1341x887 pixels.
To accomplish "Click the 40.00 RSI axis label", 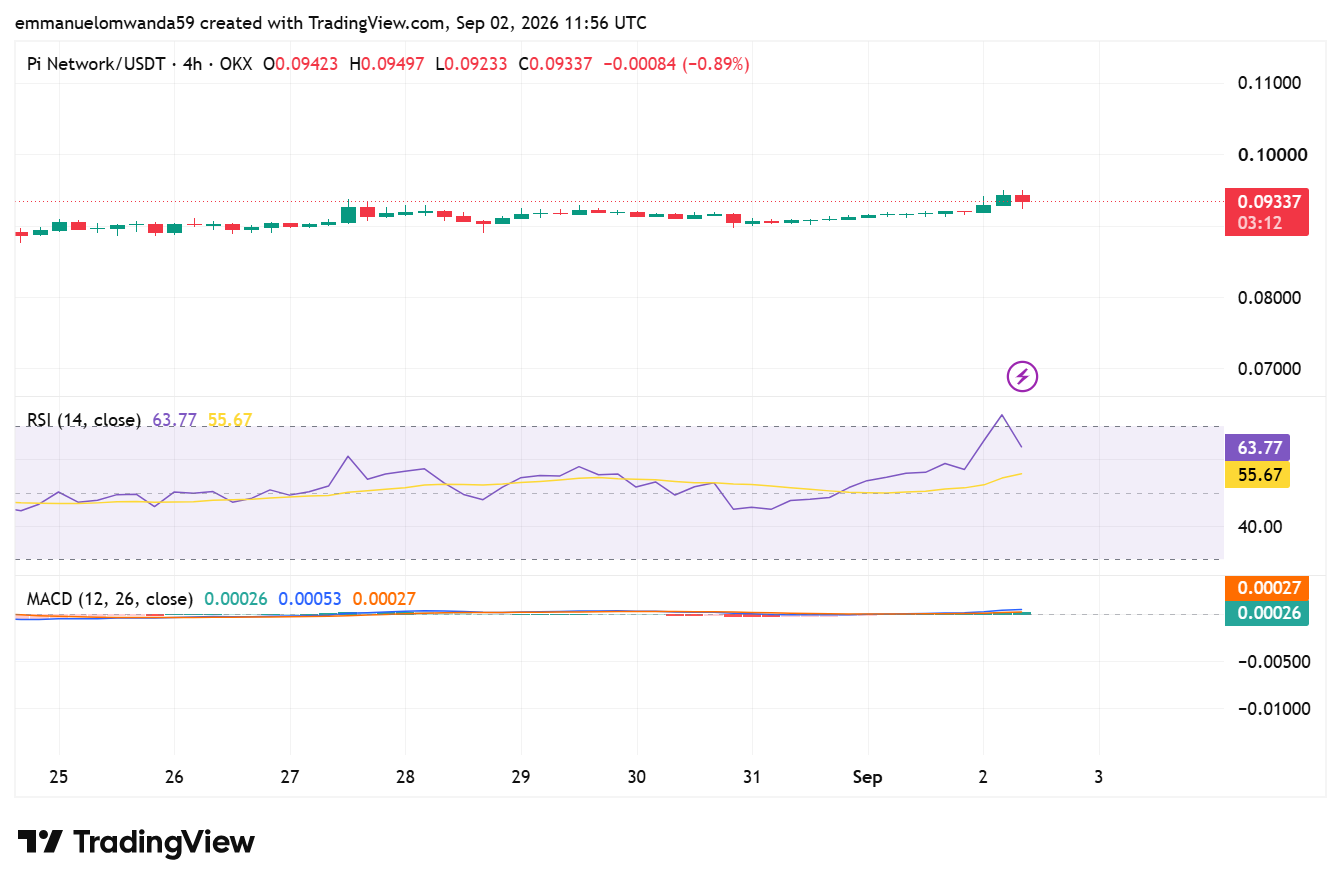I will click(1259, 526).
